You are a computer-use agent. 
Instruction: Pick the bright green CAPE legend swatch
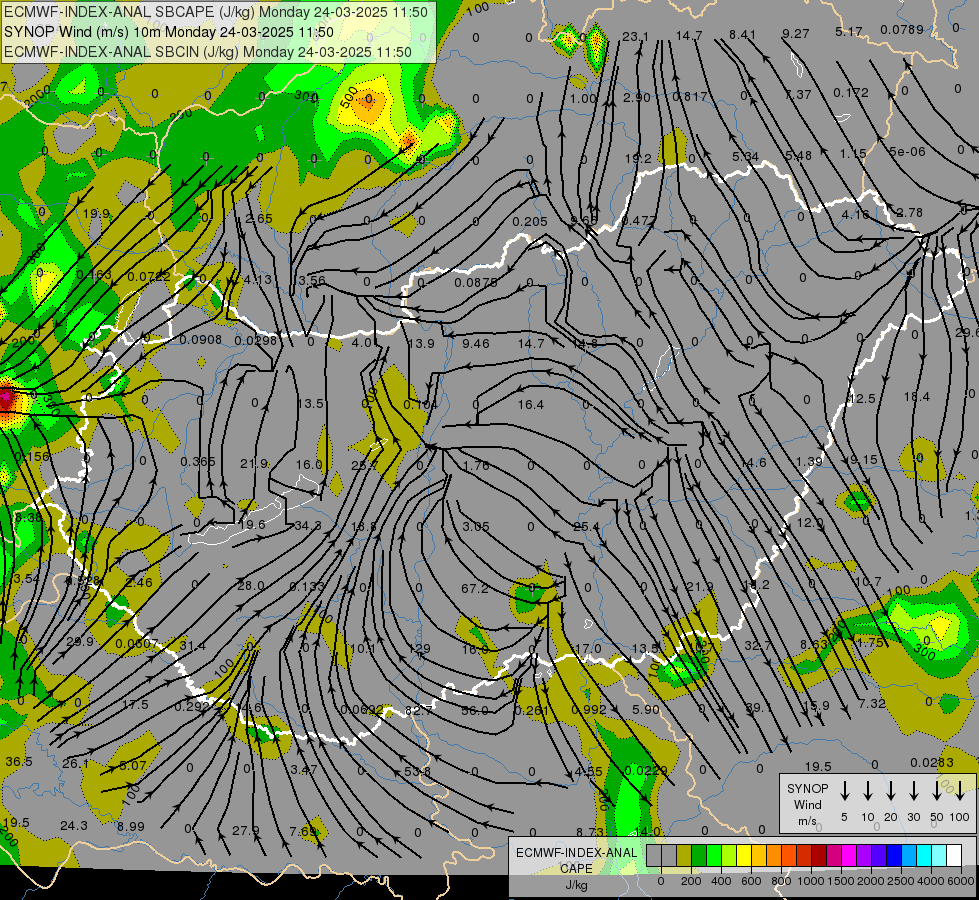pyautogui.click(x=714, y=856)
